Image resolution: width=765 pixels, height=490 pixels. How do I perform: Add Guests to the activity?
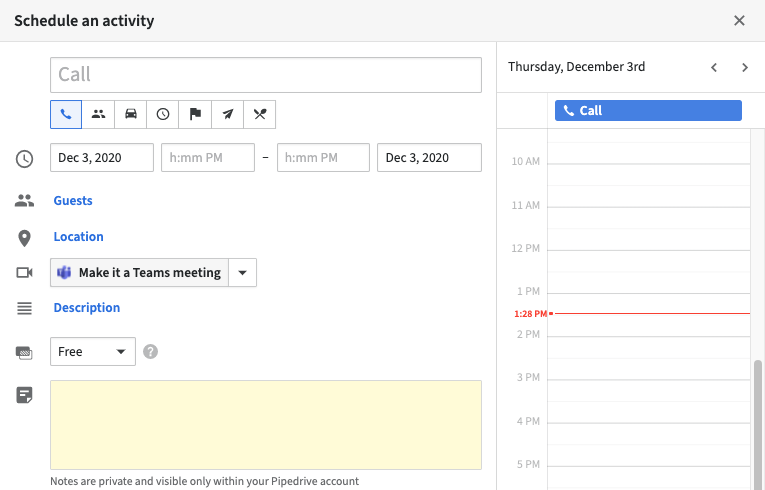coord(73,201)
